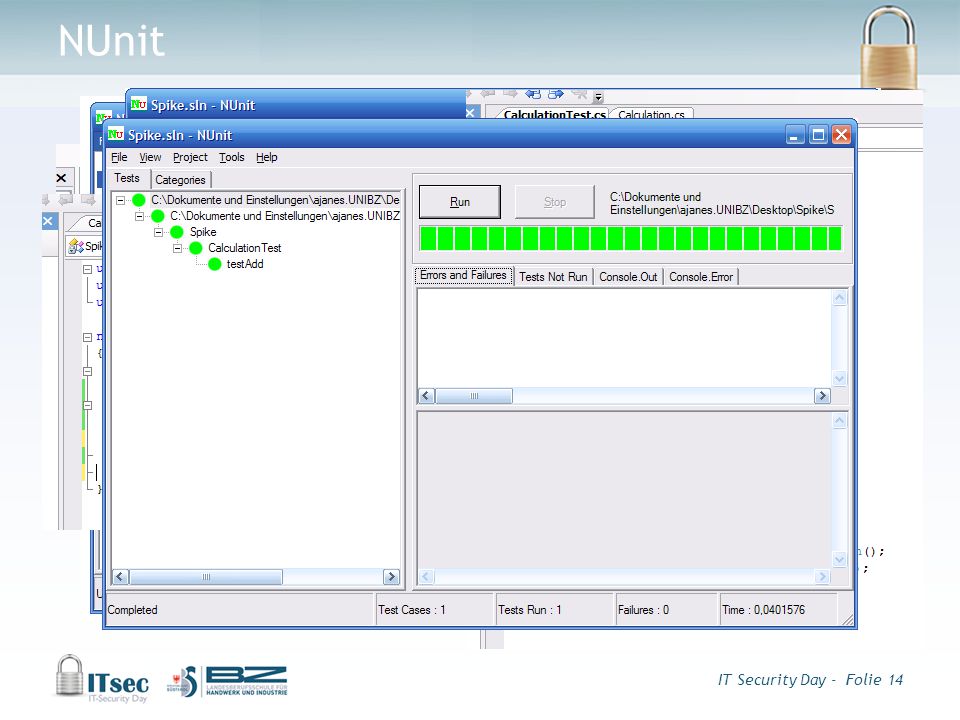Close the front NUnit window
960x720 pixels.
(x=841, y=135)
